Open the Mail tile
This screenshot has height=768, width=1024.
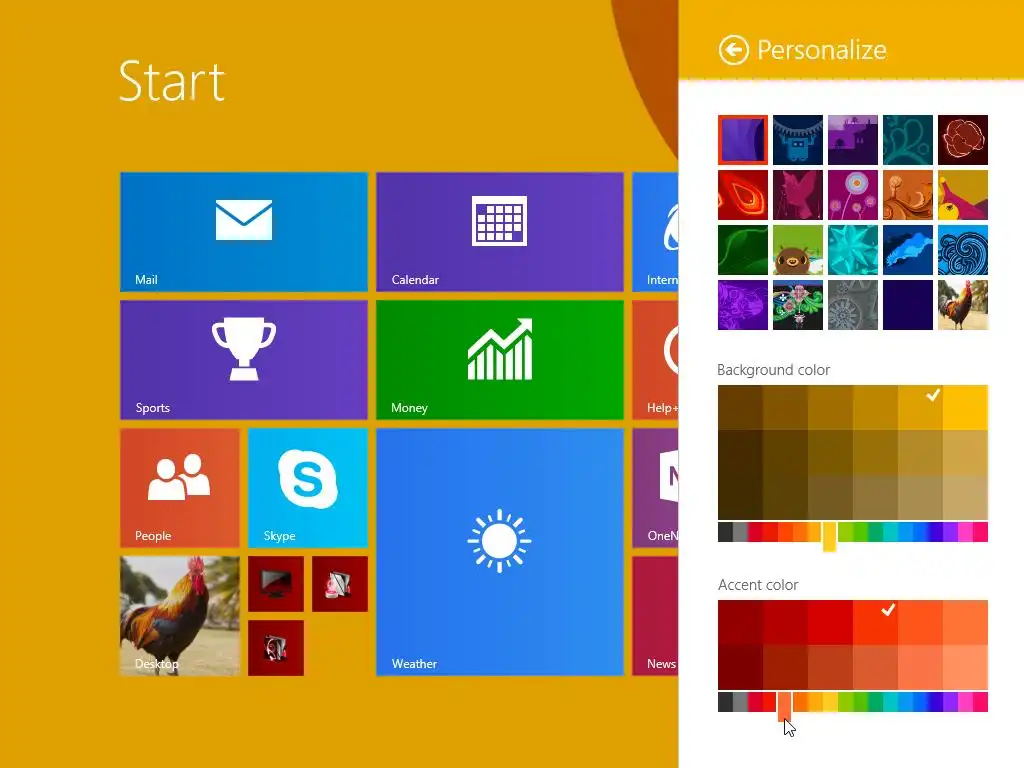click(244, 232)
